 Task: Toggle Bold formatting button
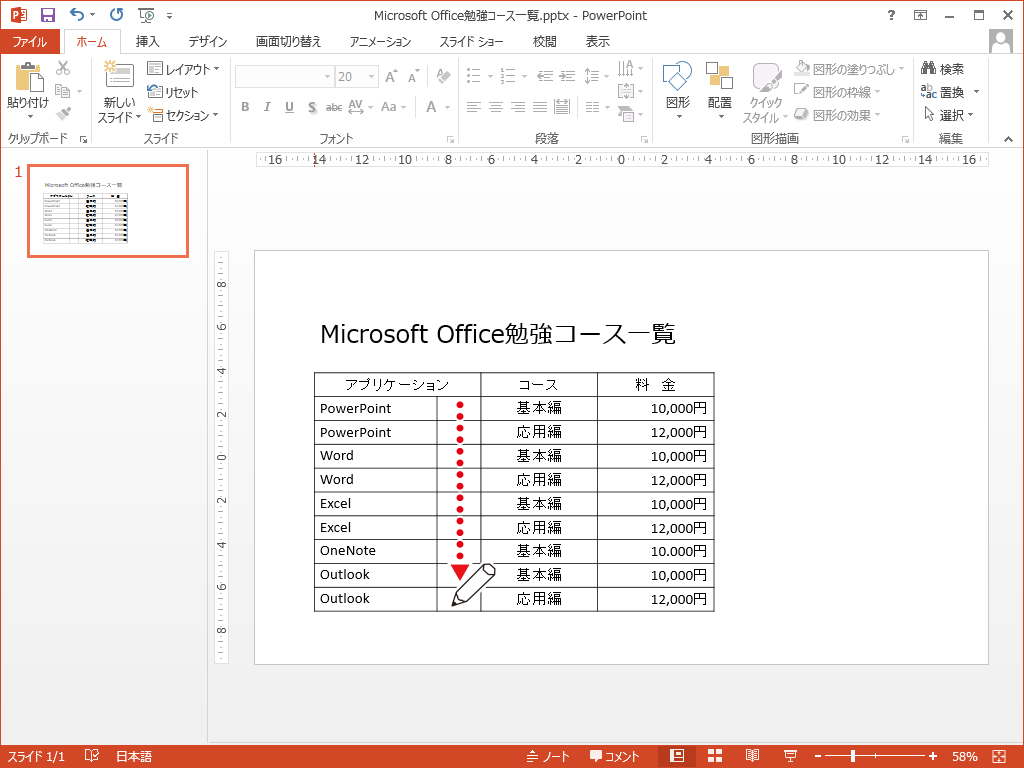(x=245, y=106)
